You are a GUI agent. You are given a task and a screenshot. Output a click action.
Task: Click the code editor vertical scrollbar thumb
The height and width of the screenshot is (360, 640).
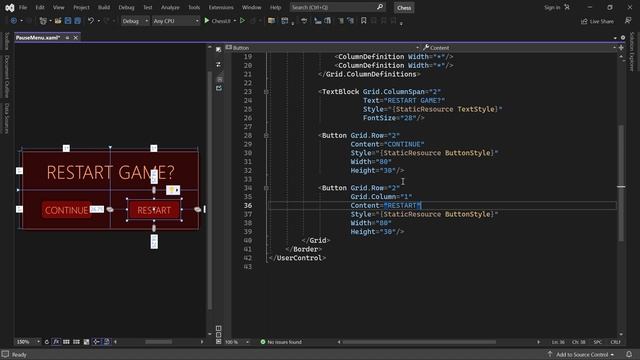tap(621, 182)
